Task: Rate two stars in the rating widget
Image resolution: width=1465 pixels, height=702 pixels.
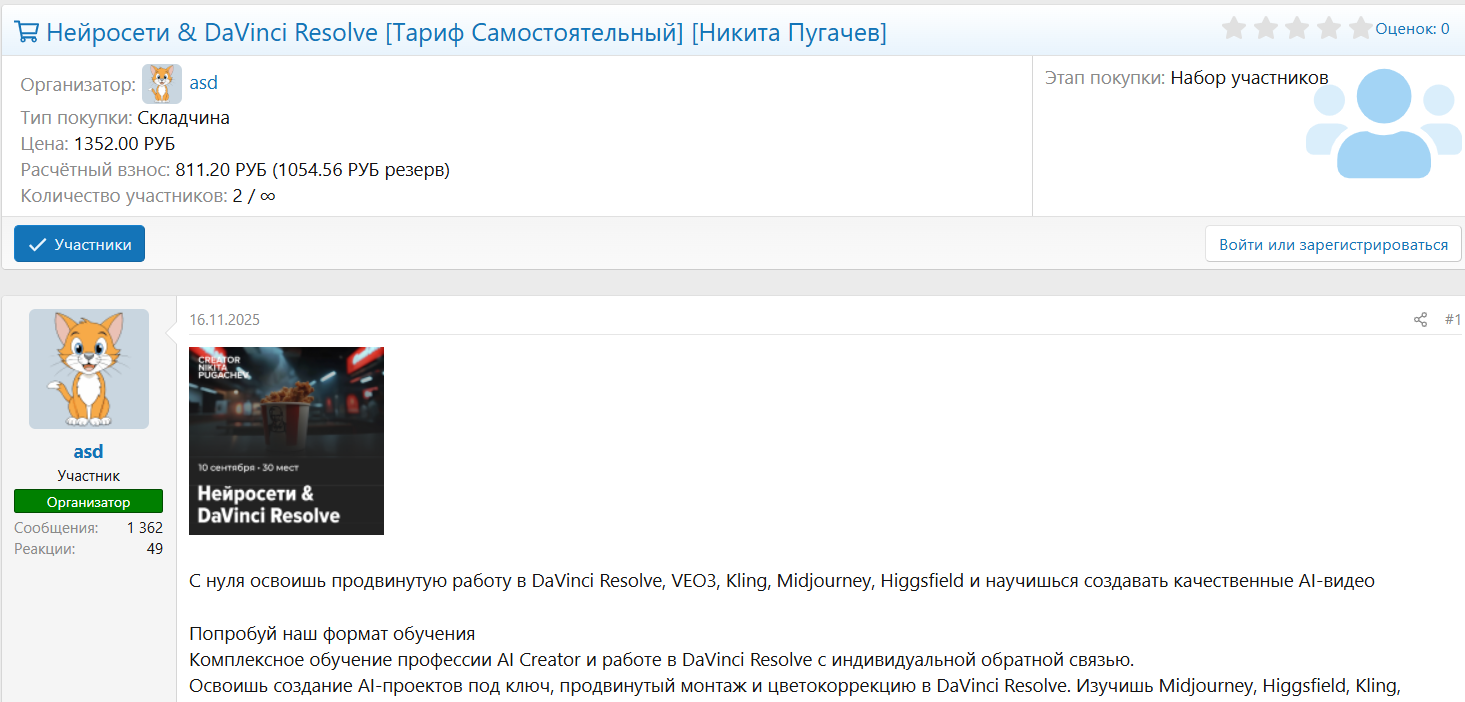Action: pos(1266,28)
